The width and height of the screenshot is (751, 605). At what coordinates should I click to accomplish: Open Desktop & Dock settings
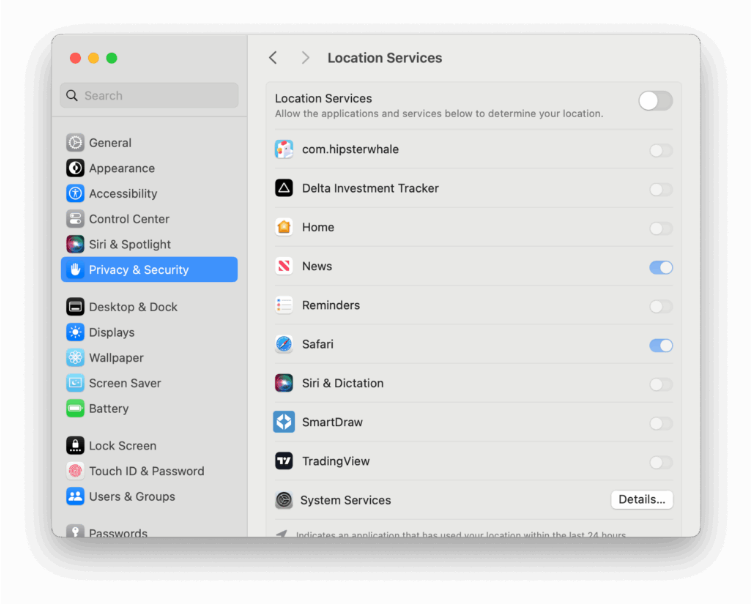149,307
